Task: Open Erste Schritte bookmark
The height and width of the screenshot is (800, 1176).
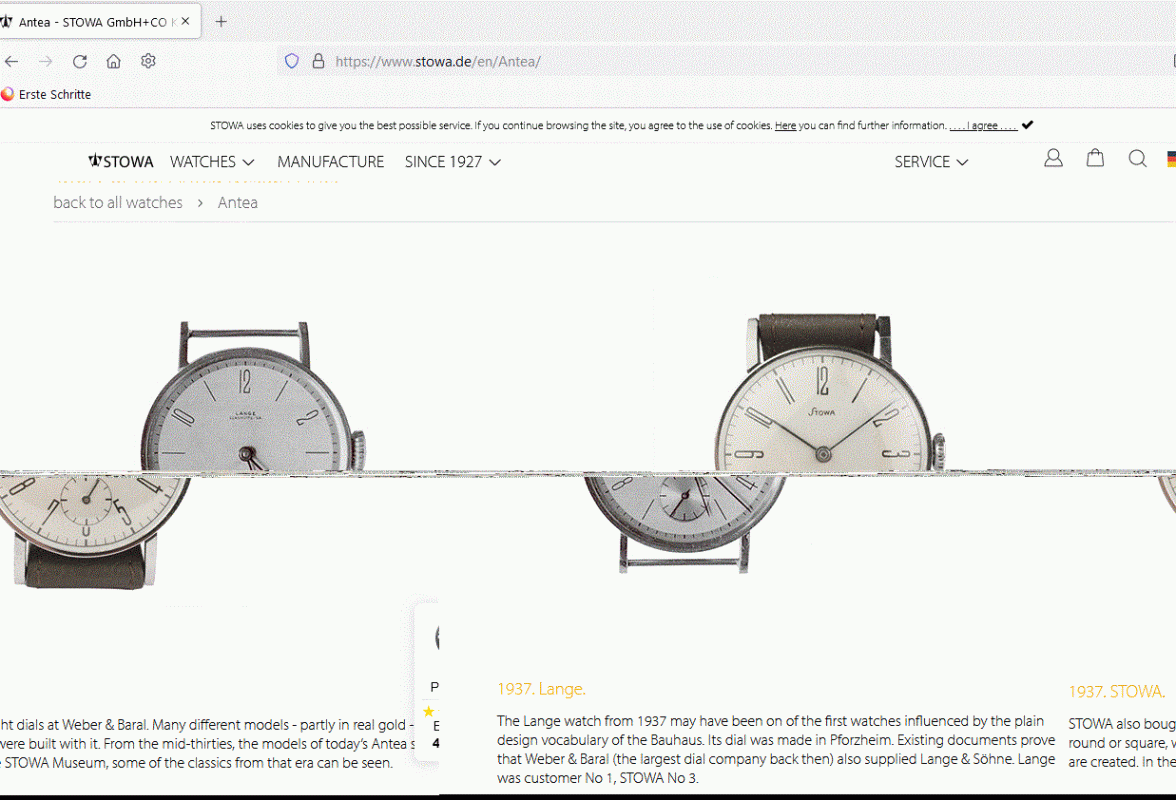Action: (x=46, y=94)
